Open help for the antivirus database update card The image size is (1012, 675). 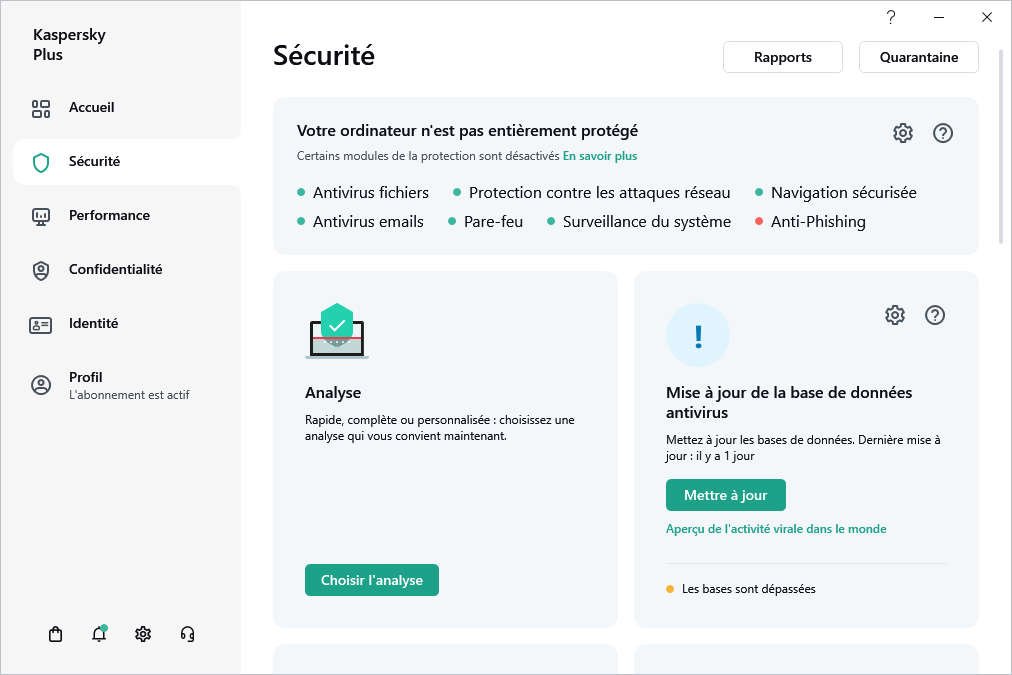pyautogui.click(x=935, y=315)
